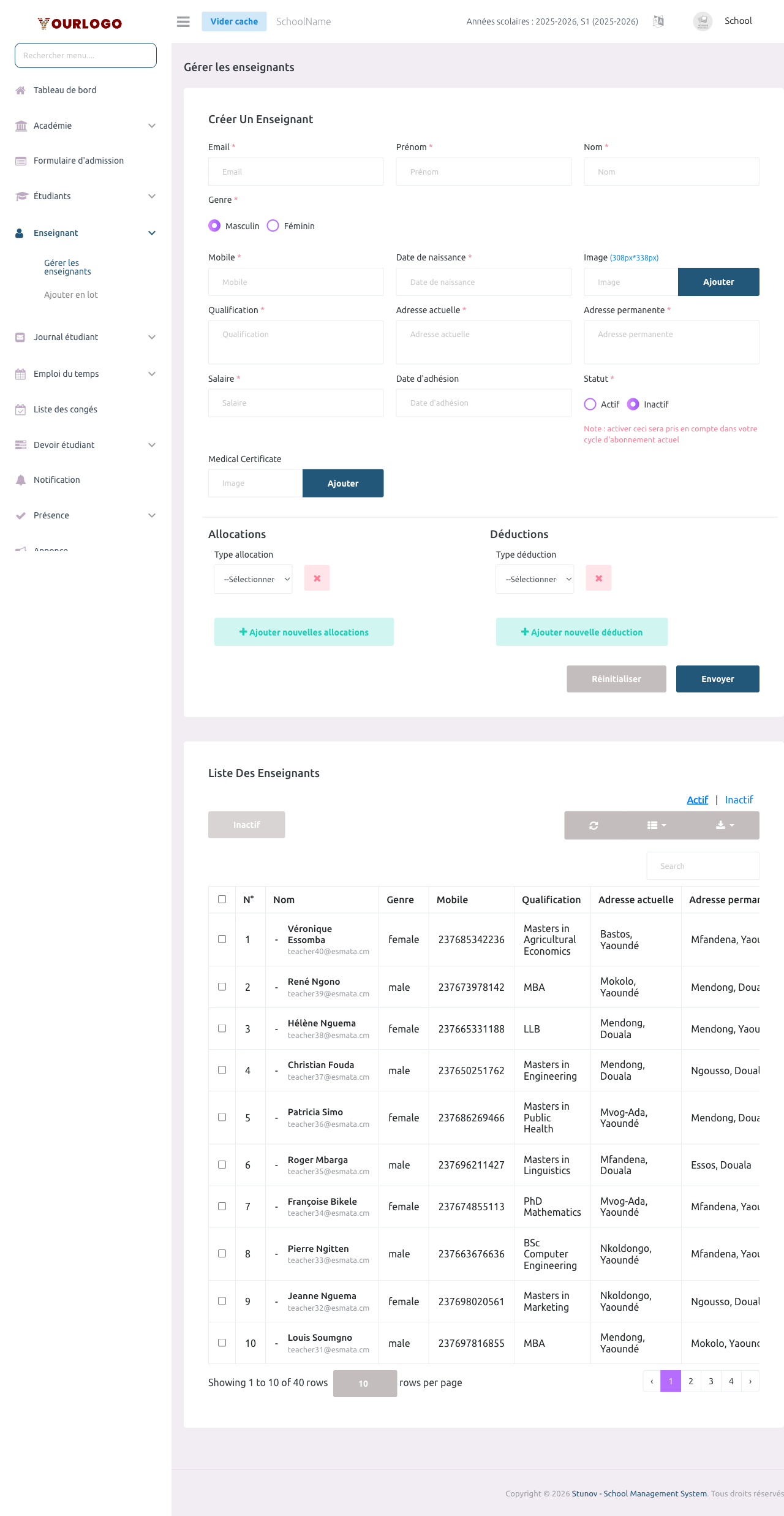Open the column list view icon
The height and width of the screenshot is (1516, 784).
tap(657, 825)
